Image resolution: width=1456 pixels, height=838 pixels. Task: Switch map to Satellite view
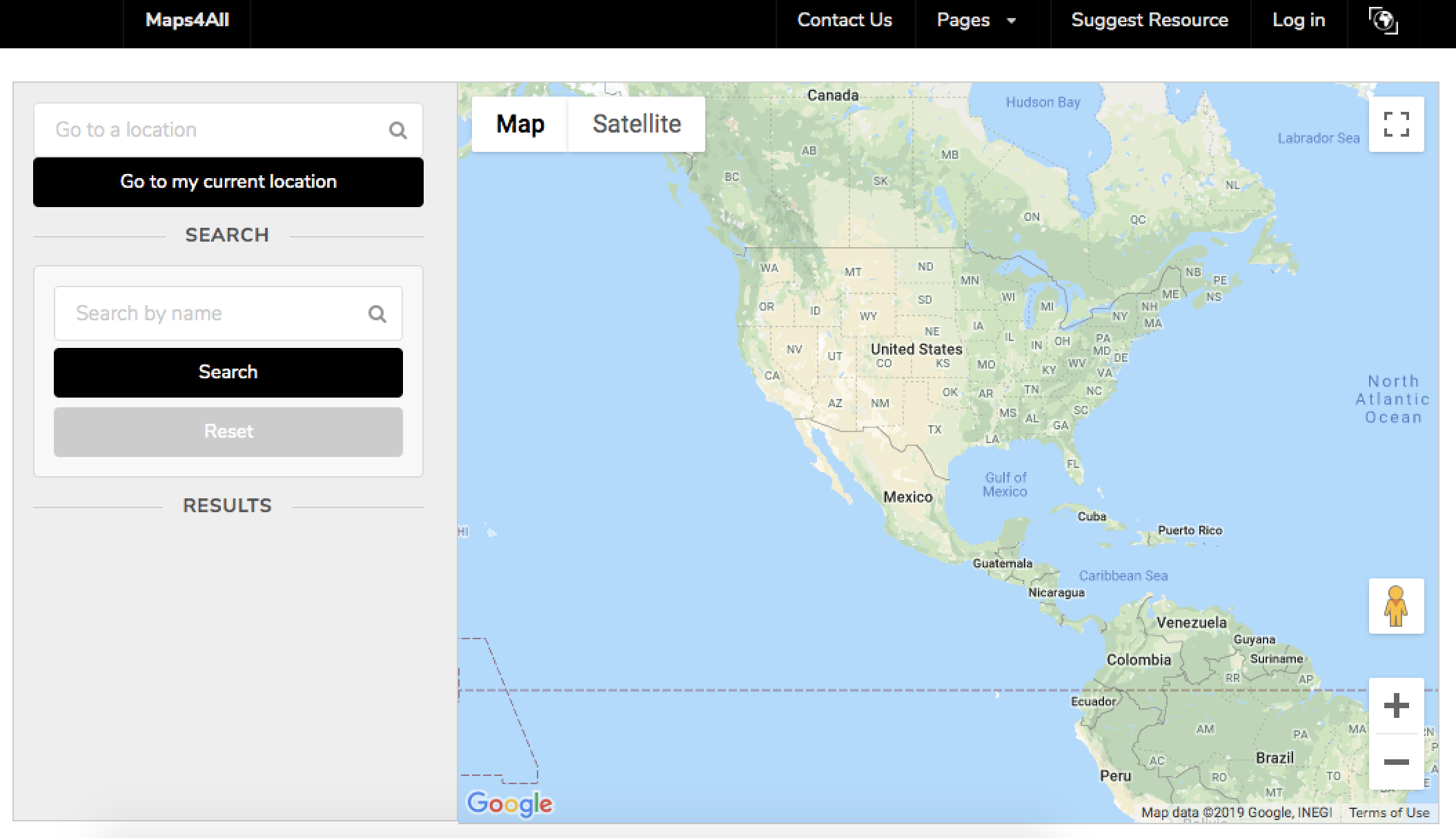(x=636, y=124)
